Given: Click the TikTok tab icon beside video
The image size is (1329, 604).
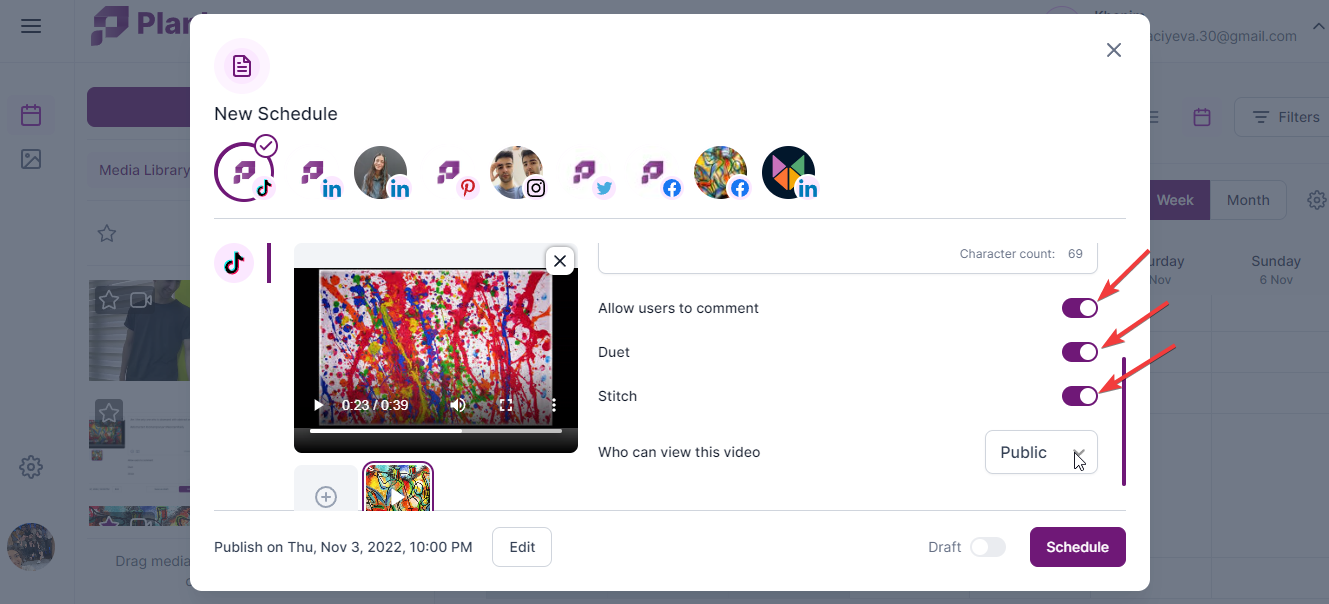Looking at the screenshot, I should [x=234, y=263].
